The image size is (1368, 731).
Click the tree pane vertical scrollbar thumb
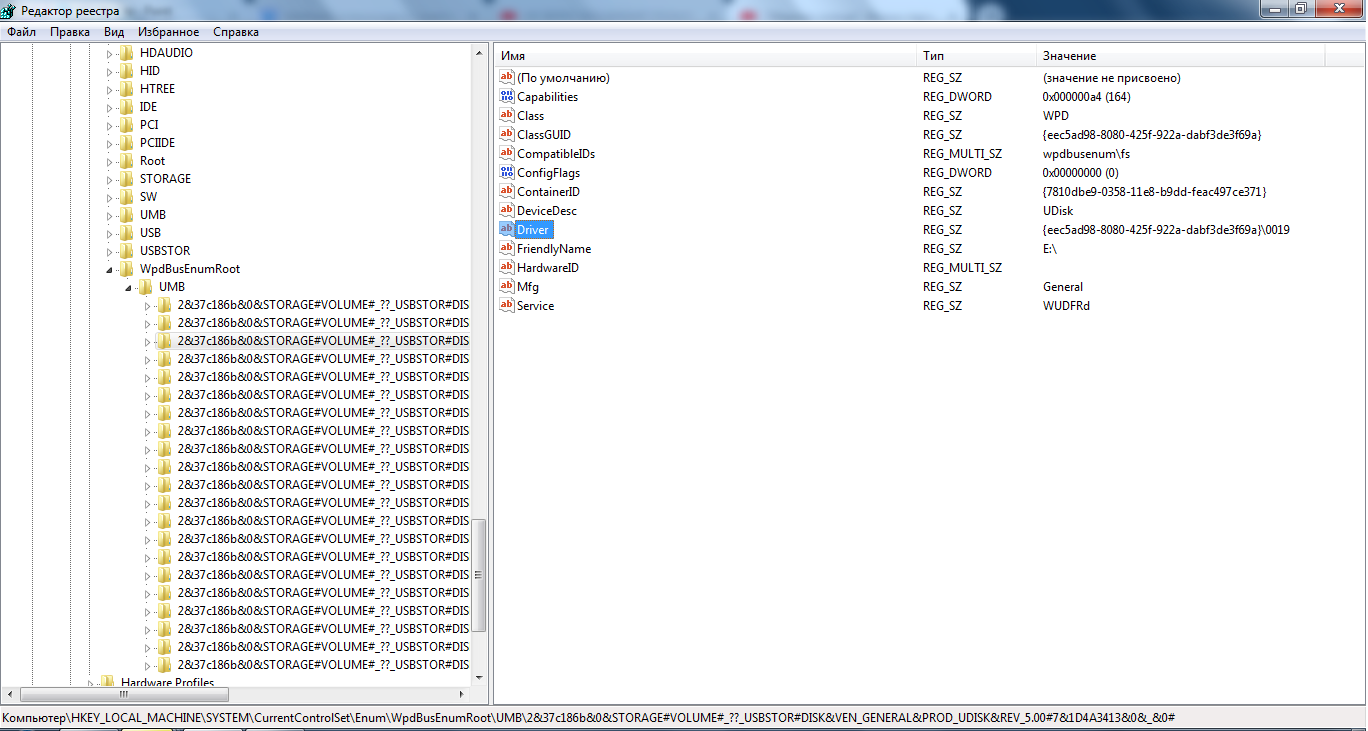tap(478, 575)
